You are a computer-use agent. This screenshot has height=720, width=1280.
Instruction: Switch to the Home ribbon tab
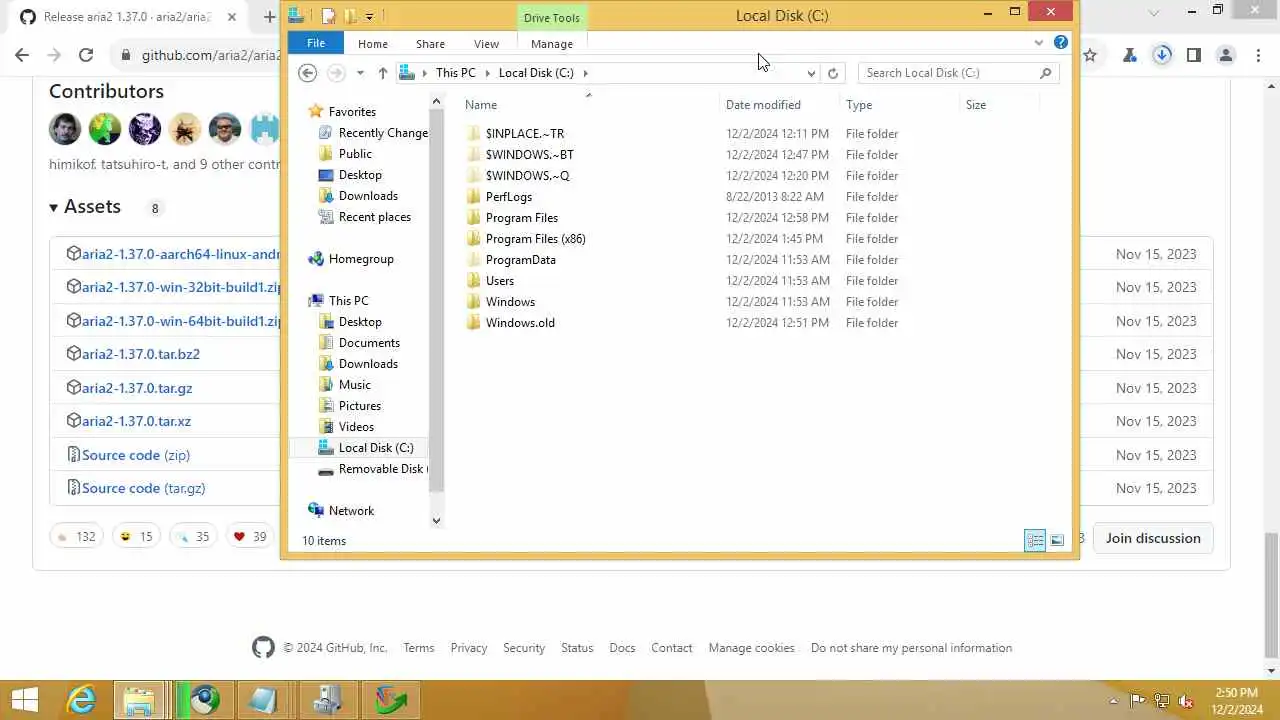[372, 44]
